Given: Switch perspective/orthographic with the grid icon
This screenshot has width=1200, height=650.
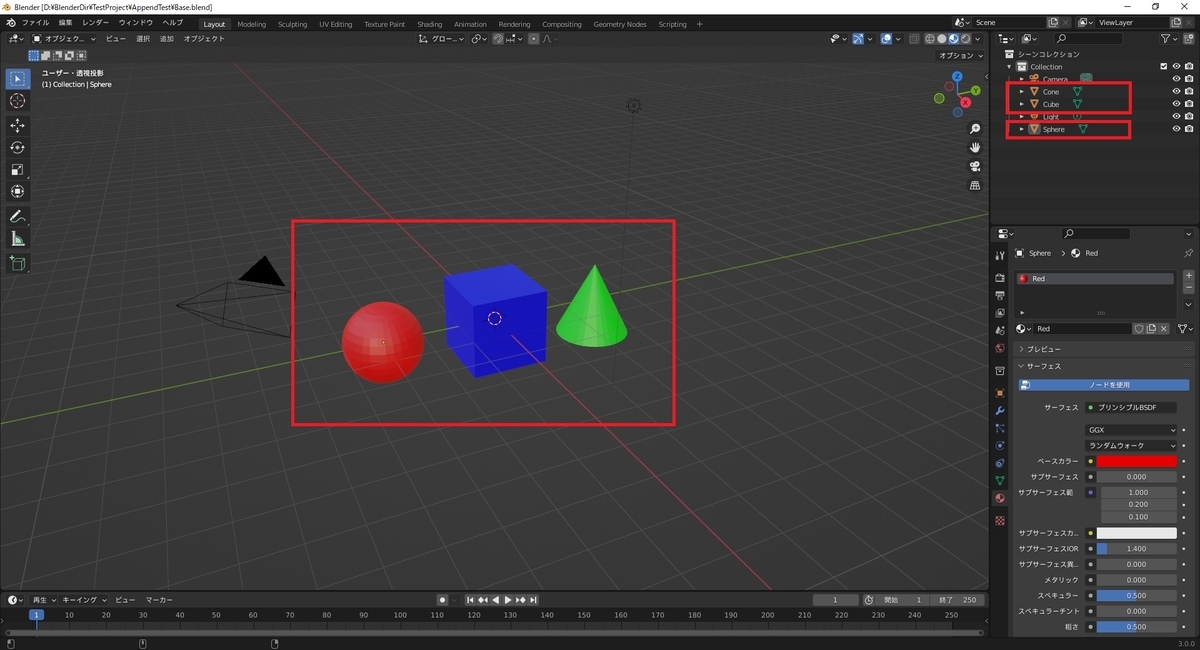Looking at the screenshot, I should coord(975,185).
